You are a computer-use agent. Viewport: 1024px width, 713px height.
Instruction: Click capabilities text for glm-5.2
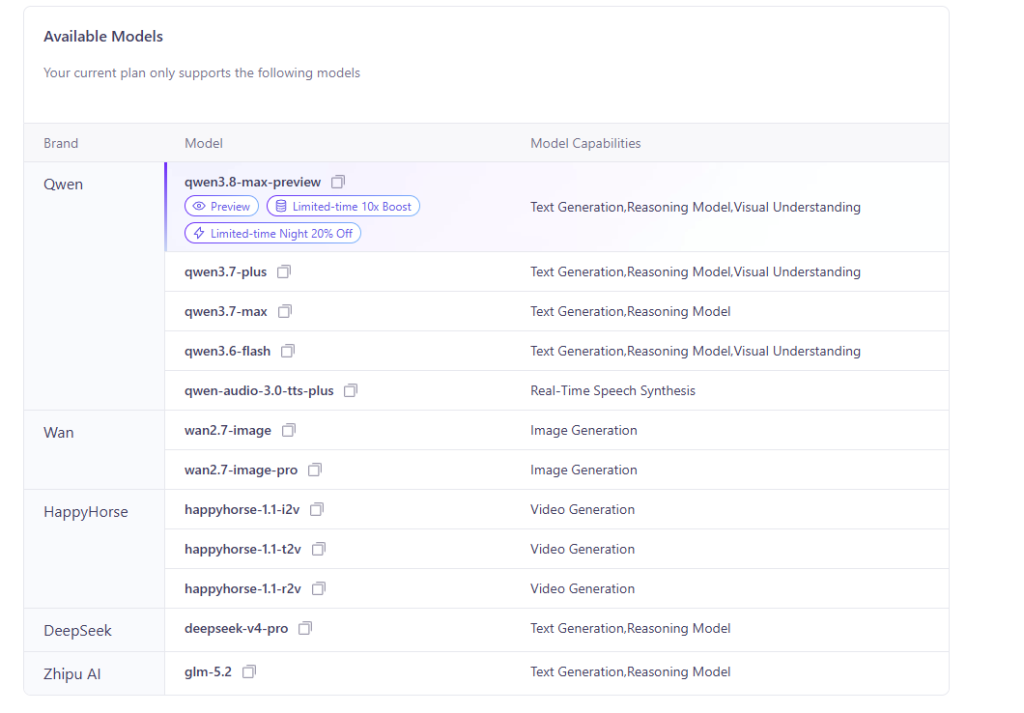point(630,672)
